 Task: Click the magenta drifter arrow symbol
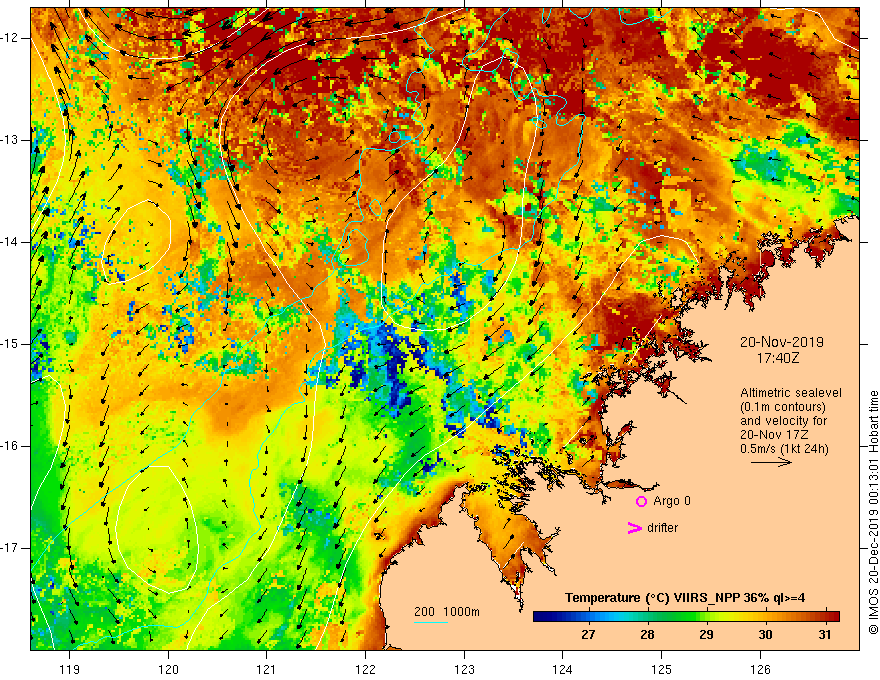pyautogui.click(x=634, y=528)
